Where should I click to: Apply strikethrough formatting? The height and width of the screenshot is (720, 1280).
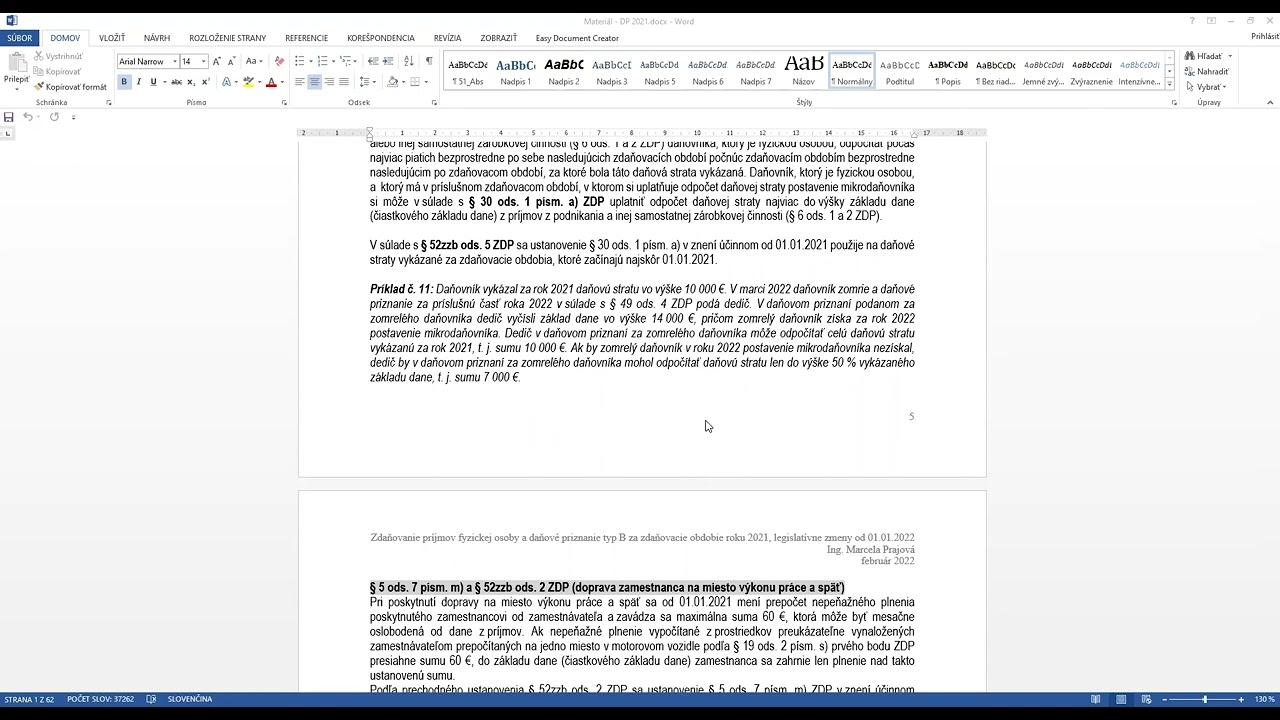tap(175, 82)
